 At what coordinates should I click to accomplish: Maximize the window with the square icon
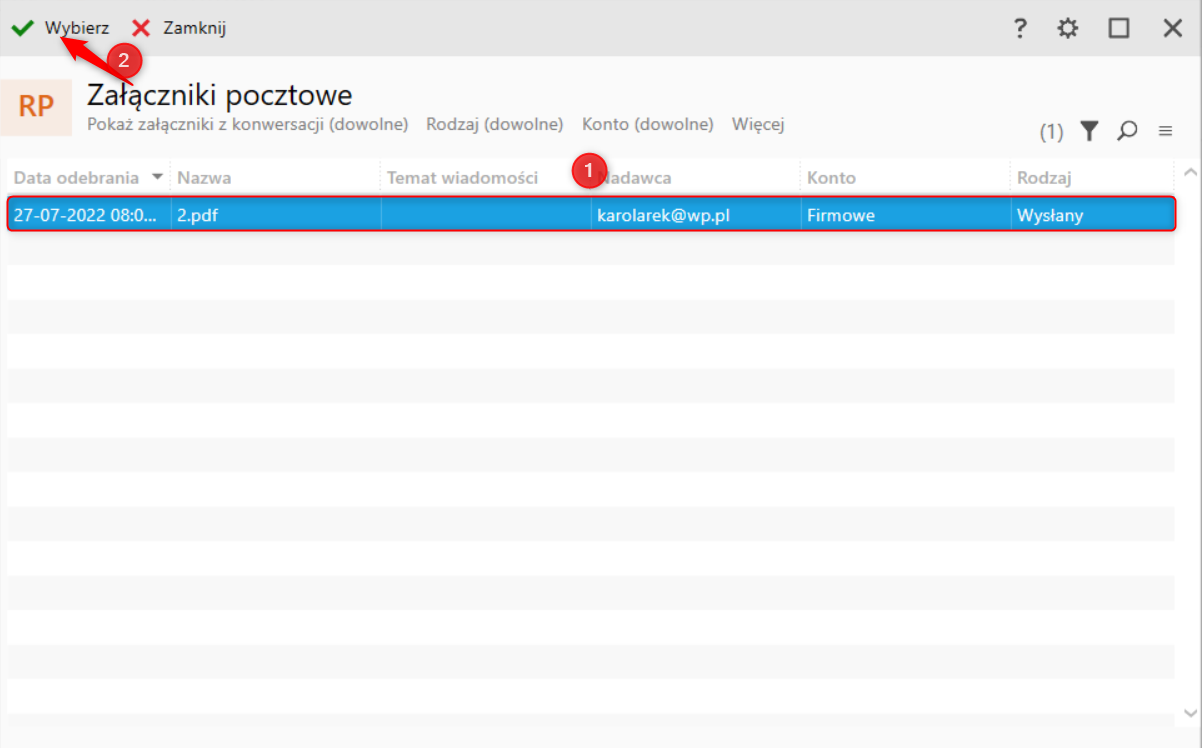(1119, 28)
